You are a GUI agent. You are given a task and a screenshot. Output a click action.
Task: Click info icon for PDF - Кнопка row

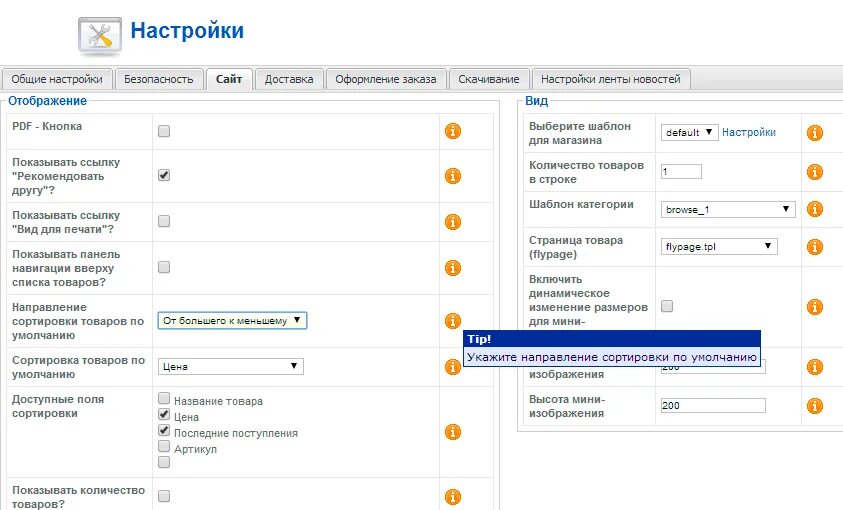(453, 131)
